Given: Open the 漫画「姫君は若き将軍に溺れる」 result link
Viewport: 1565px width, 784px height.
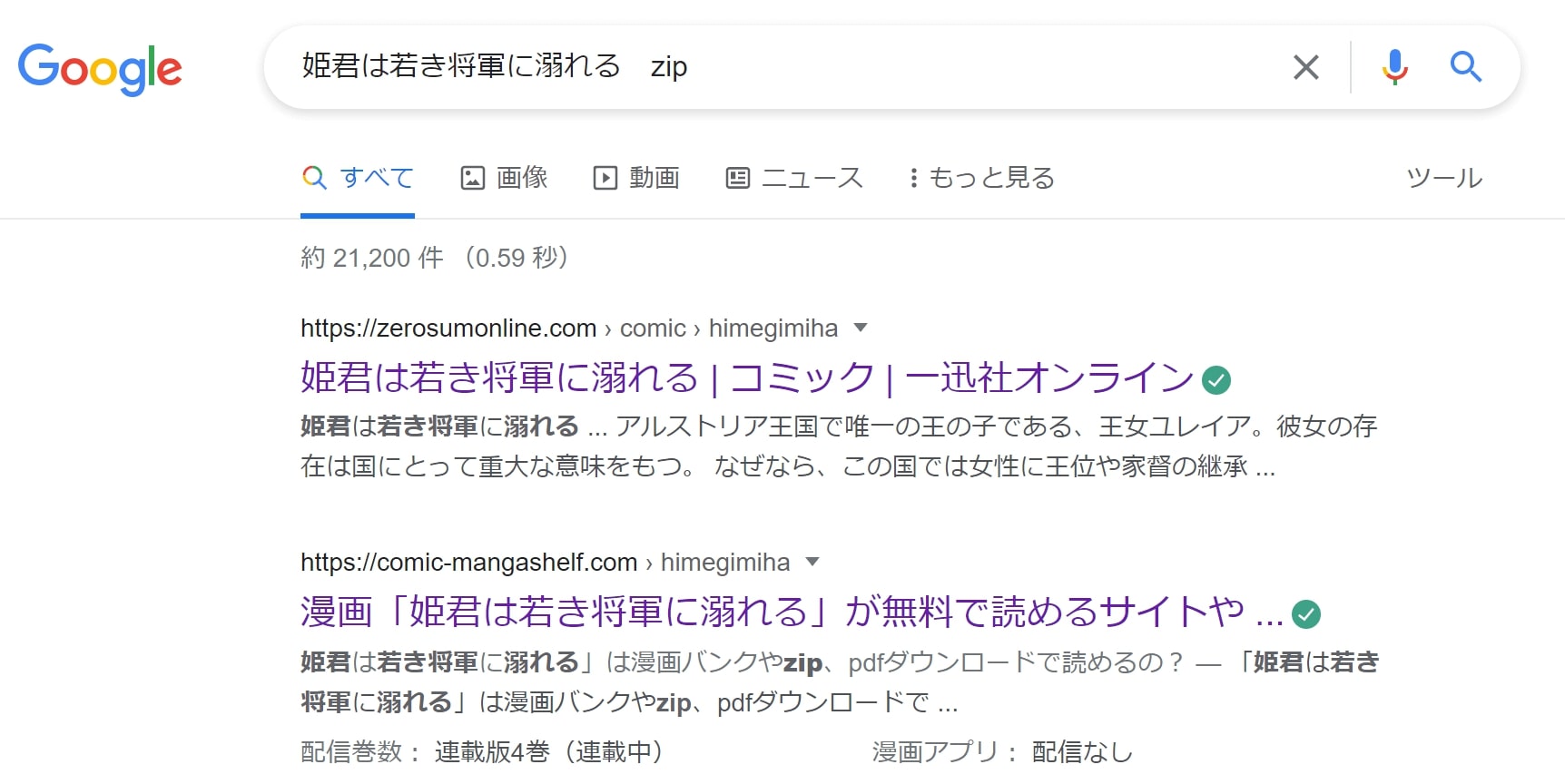Looking at the screenshot, I should (792, 612).
